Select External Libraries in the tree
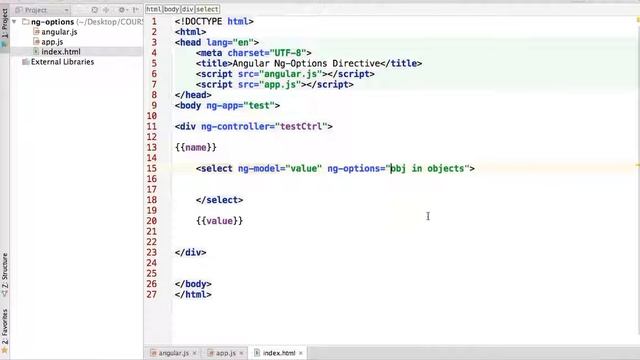The width and height of the screenshot is (640, 360). pos(62,62)
